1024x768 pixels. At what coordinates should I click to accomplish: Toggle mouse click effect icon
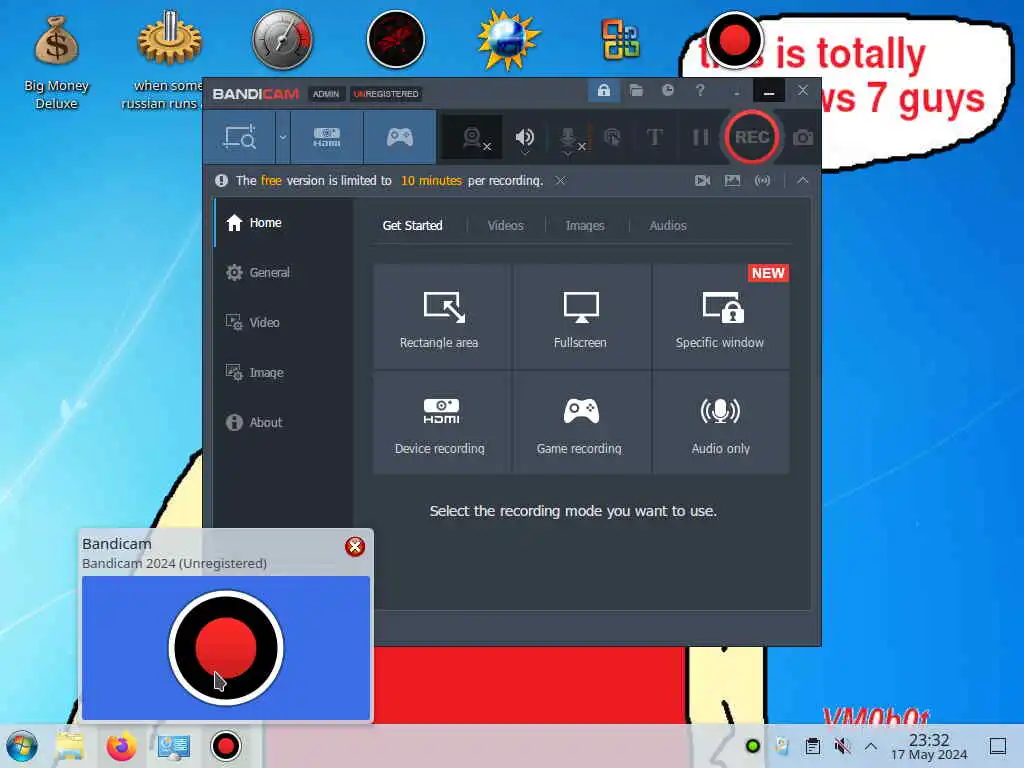pos(612,137)
